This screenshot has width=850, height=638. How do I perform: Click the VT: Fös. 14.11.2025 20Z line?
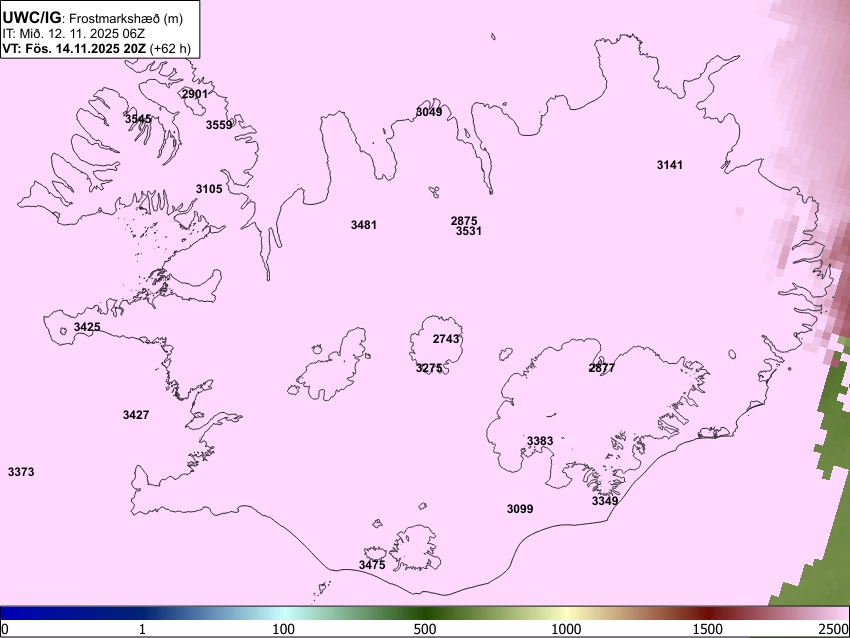[96, 49]
